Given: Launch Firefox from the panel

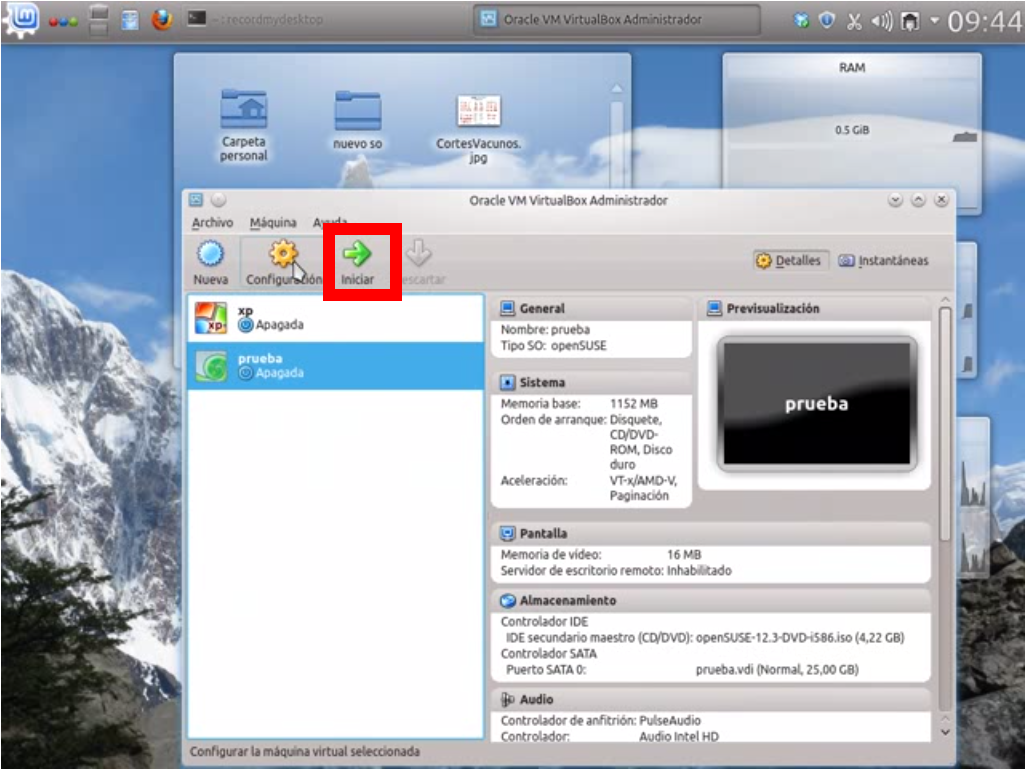Looking at the screenshot, I should [x=162, y=20].
